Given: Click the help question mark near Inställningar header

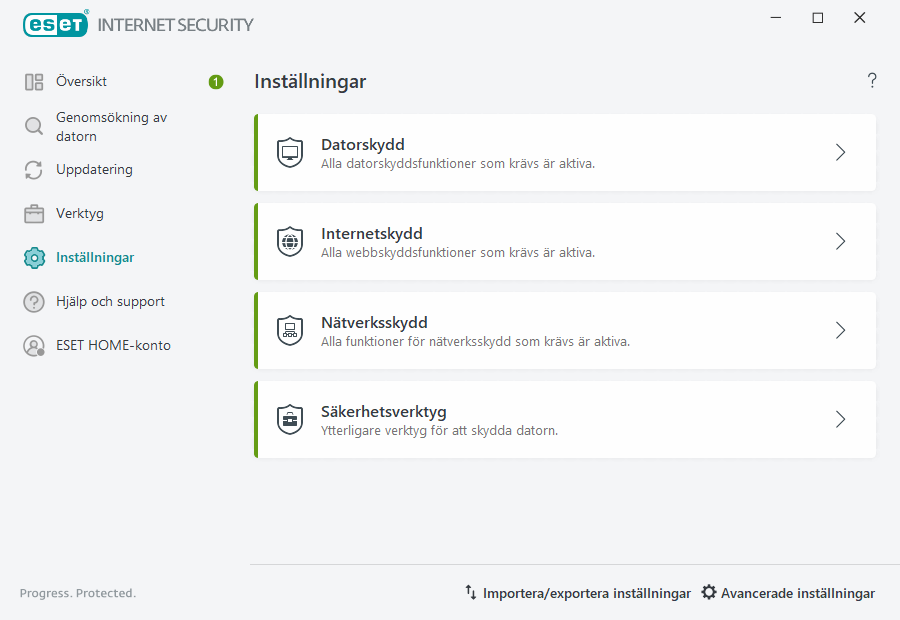Looking at the screenshot, I should 871,80.
